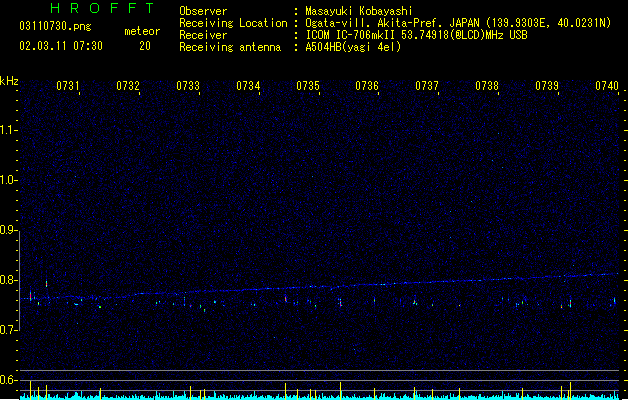The width and height of the screenshot is (629, 400).
Task: Select the receiver value ICOM IC-706mkII
Action: pos(351,35)
